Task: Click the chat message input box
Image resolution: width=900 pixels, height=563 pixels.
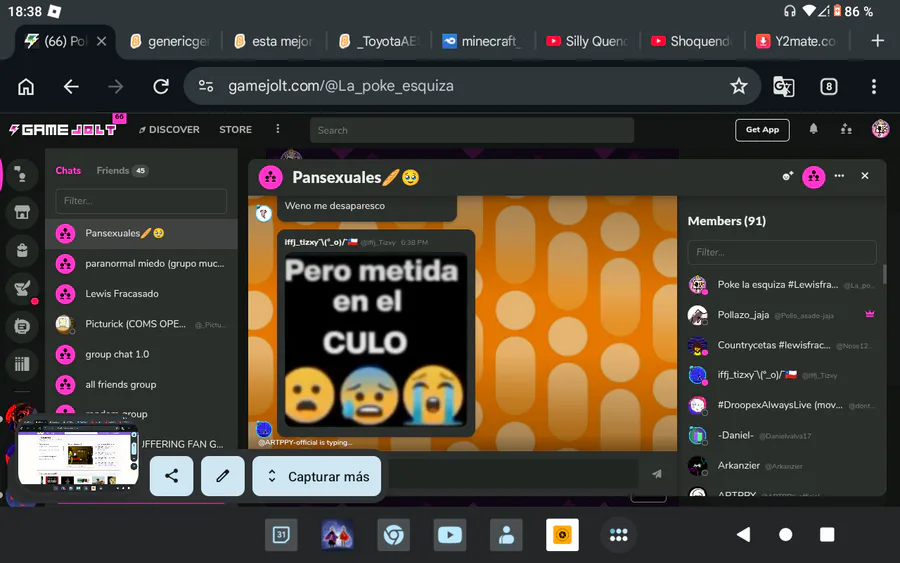Action: coord(513,474)
